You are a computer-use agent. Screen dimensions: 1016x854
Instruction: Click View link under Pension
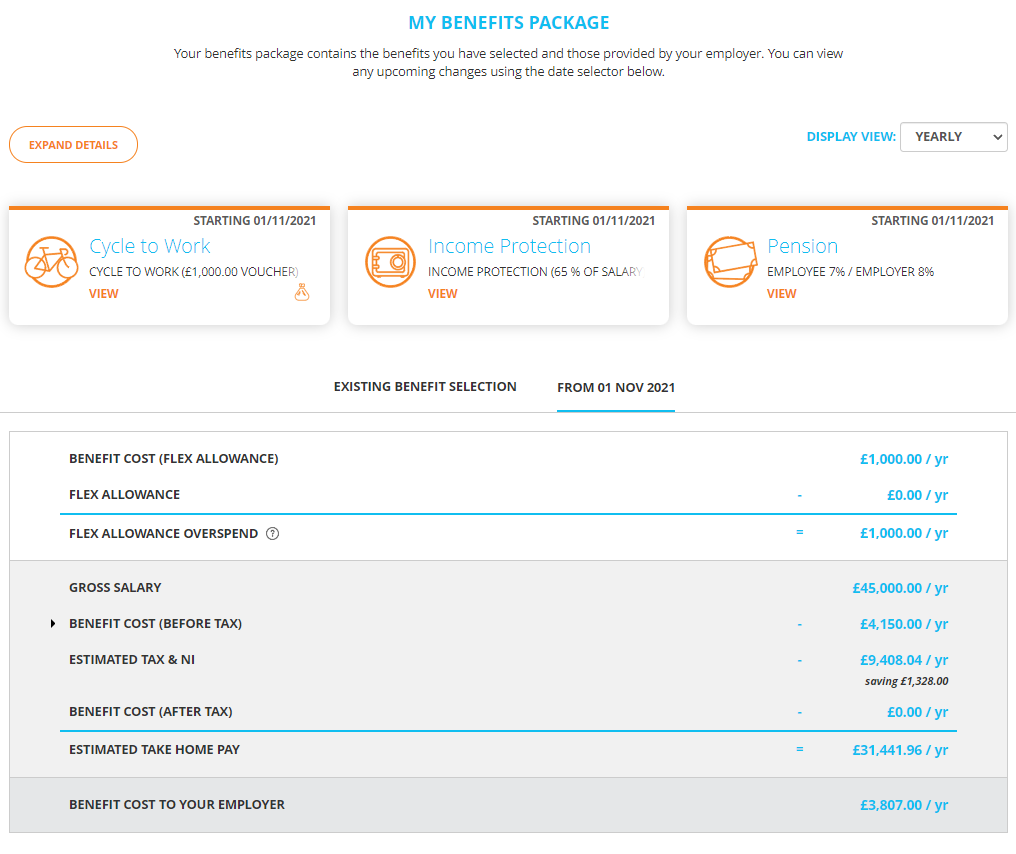pos(781,294)
